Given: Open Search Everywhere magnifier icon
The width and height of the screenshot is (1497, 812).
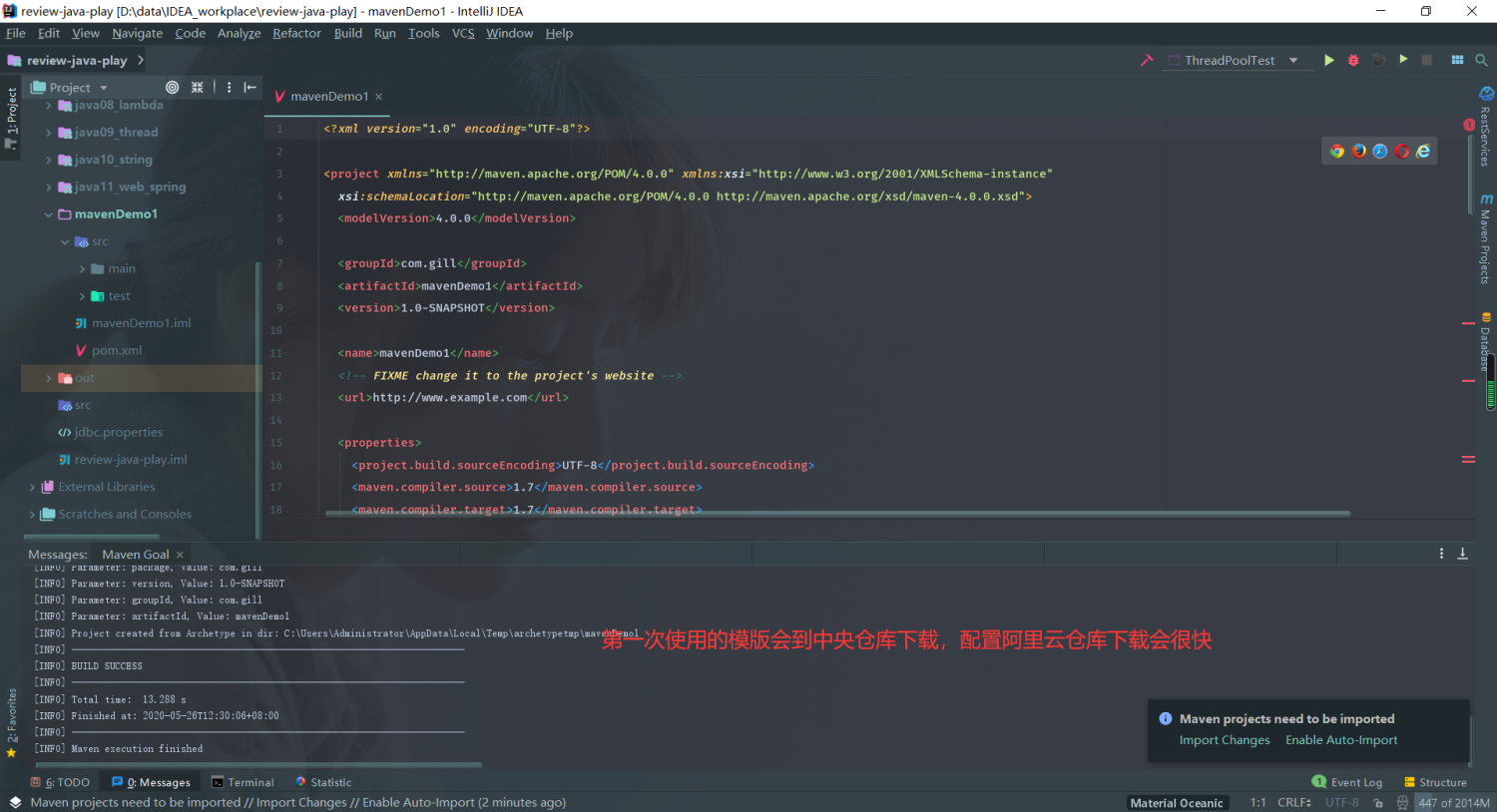Looking at the screenshot, I should (1481, 60).
